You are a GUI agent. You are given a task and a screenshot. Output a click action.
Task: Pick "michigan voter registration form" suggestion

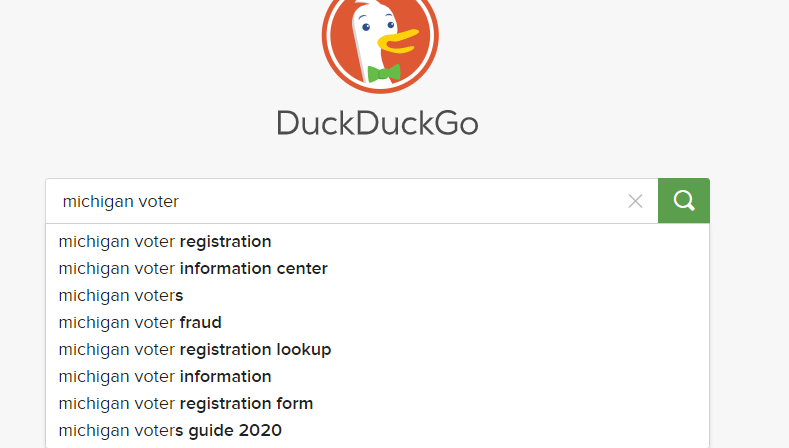tap(377, 404)
